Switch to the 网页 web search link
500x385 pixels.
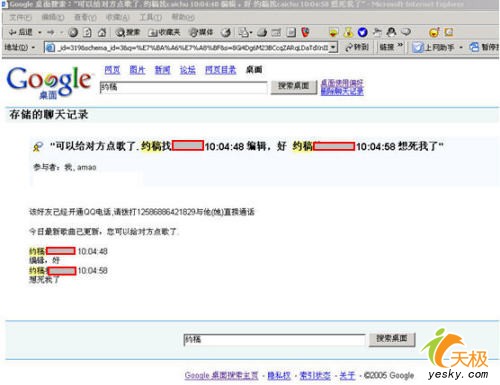click(x=112, y=70)
